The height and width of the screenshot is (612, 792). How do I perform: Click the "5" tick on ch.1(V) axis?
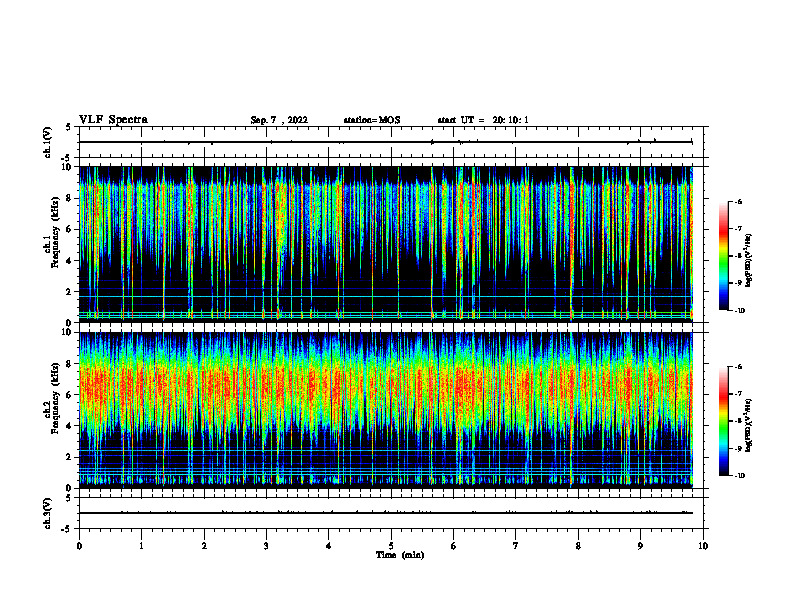(68, 127)
